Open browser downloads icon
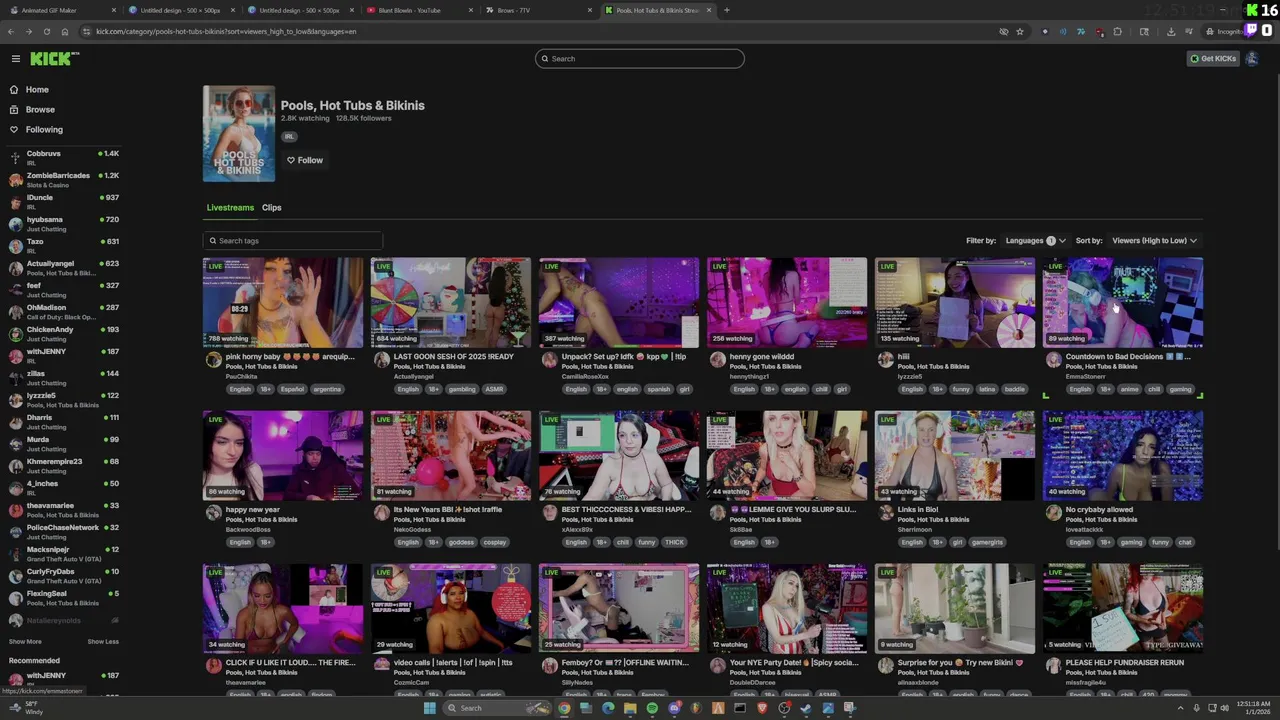 tap(1171, 31)
